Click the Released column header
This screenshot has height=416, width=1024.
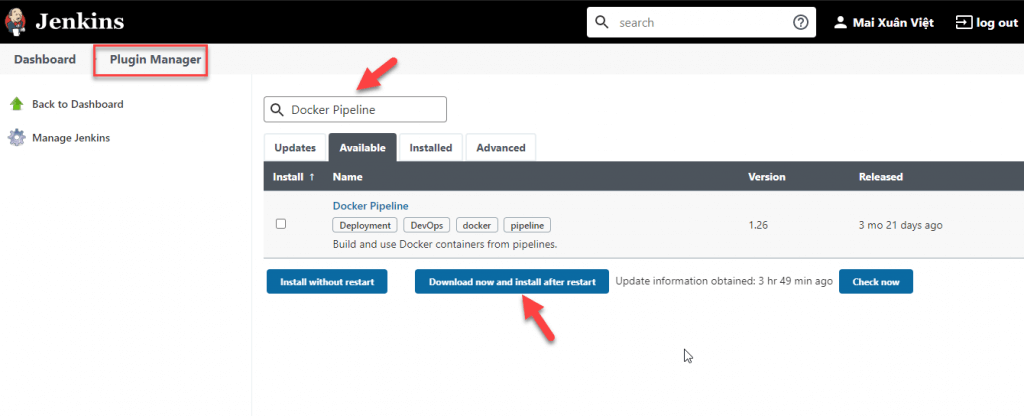click(880, 177)
